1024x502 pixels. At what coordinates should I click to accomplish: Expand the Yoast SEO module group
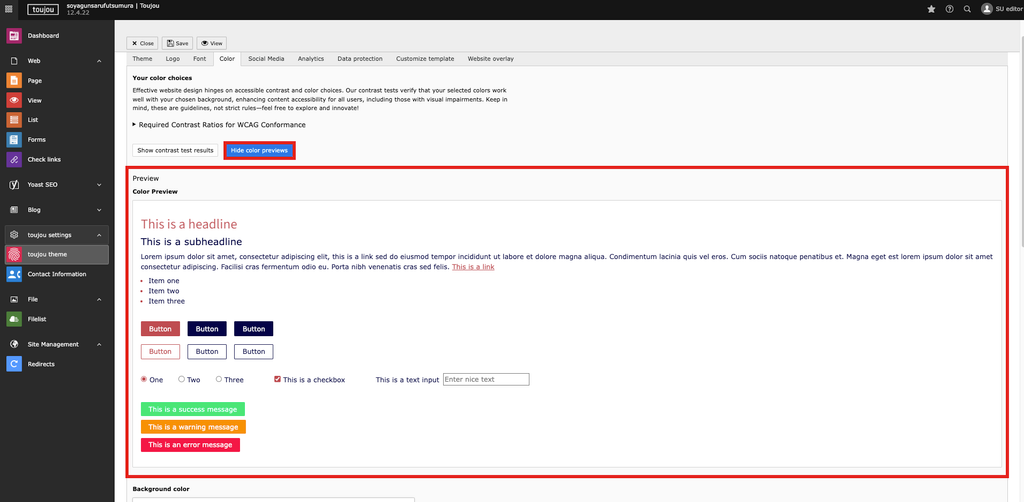coord(99,185)
